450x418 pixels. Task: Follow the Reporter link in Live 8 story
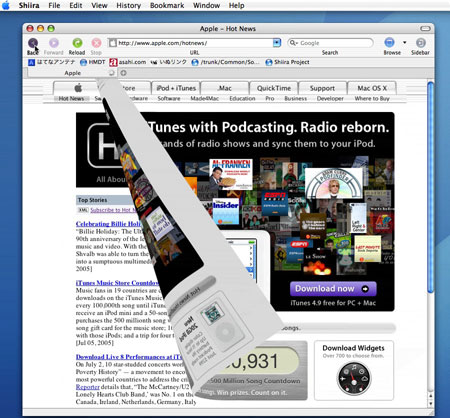(88, 387)
